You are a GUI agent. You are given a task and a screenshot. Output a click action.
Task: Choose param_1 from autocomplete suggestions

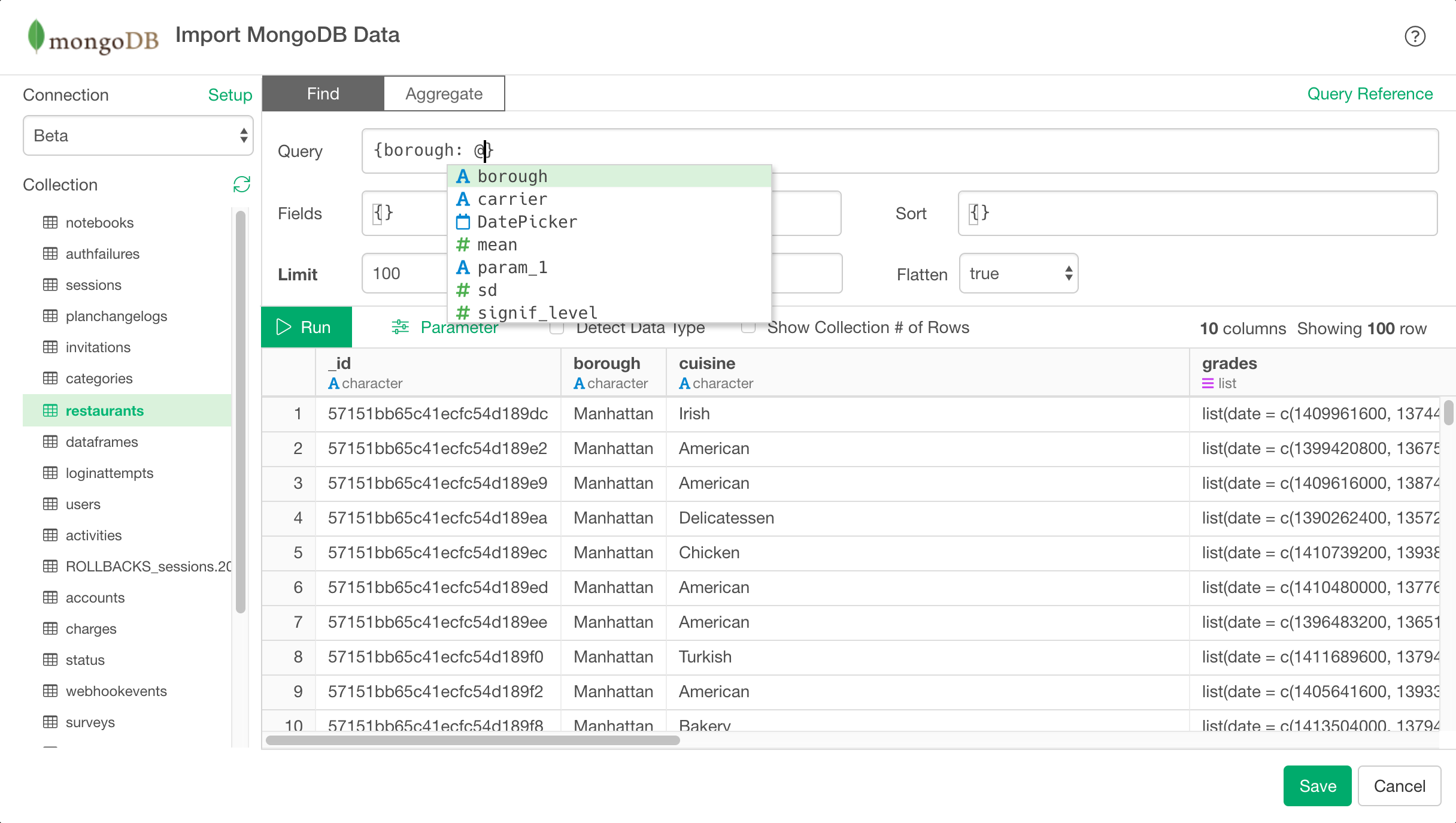pos(609,268)
